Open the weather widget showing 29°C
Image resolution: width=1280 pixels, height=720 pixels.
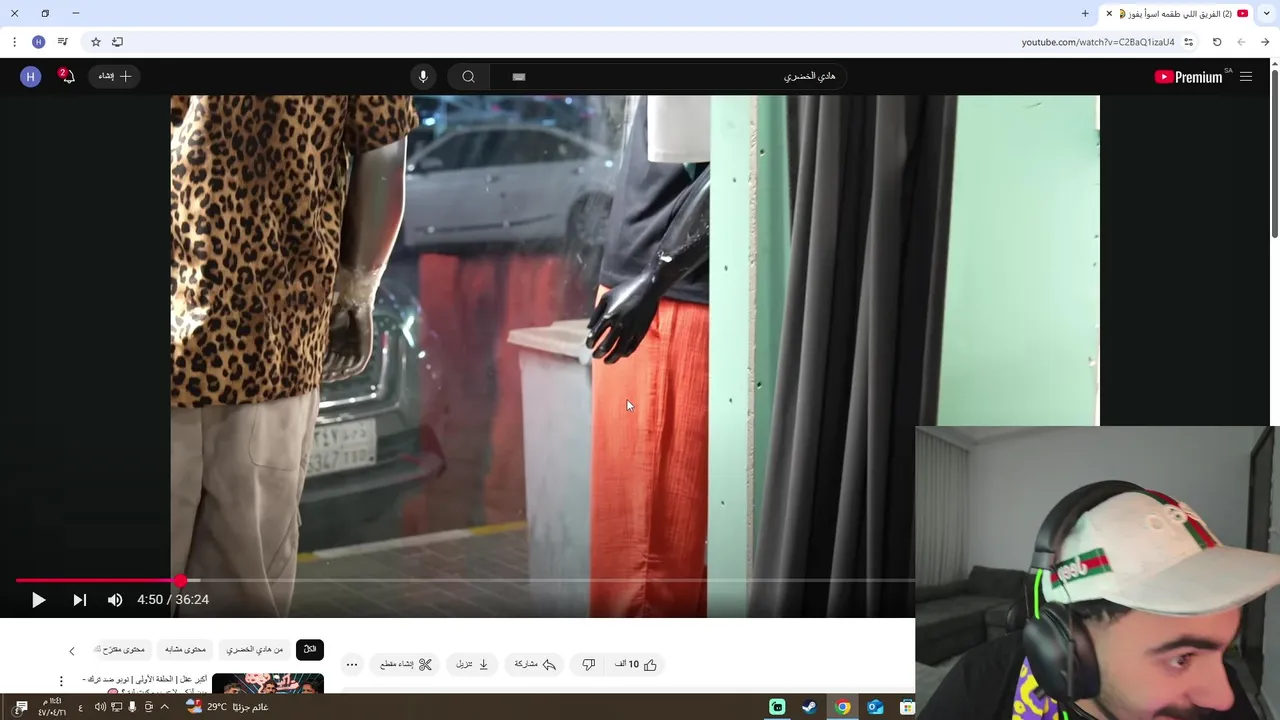click(227, 707)
